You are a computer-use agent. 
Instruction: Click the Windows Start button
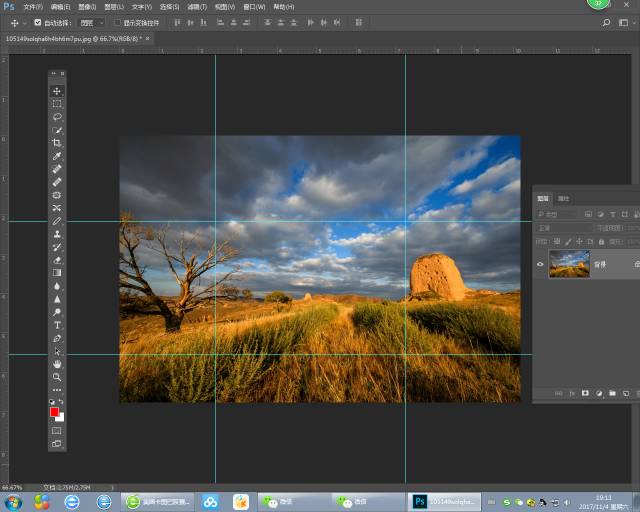[14, 501]
